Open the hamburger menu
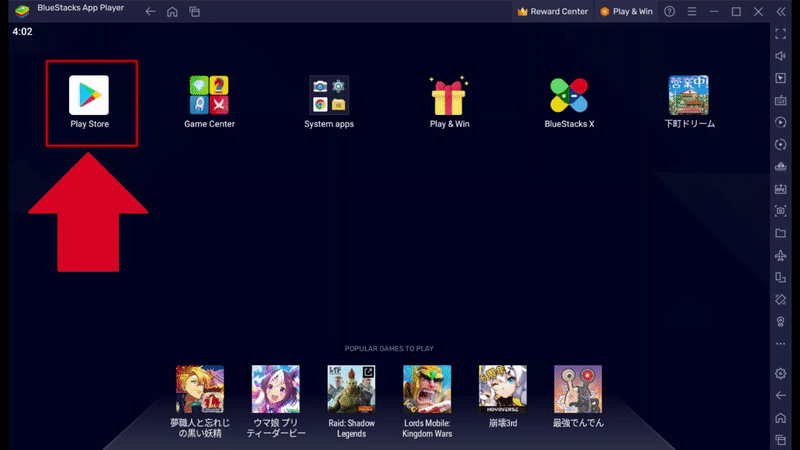The height and width of the screenshot is (450, 800). (x=692, y=11)
